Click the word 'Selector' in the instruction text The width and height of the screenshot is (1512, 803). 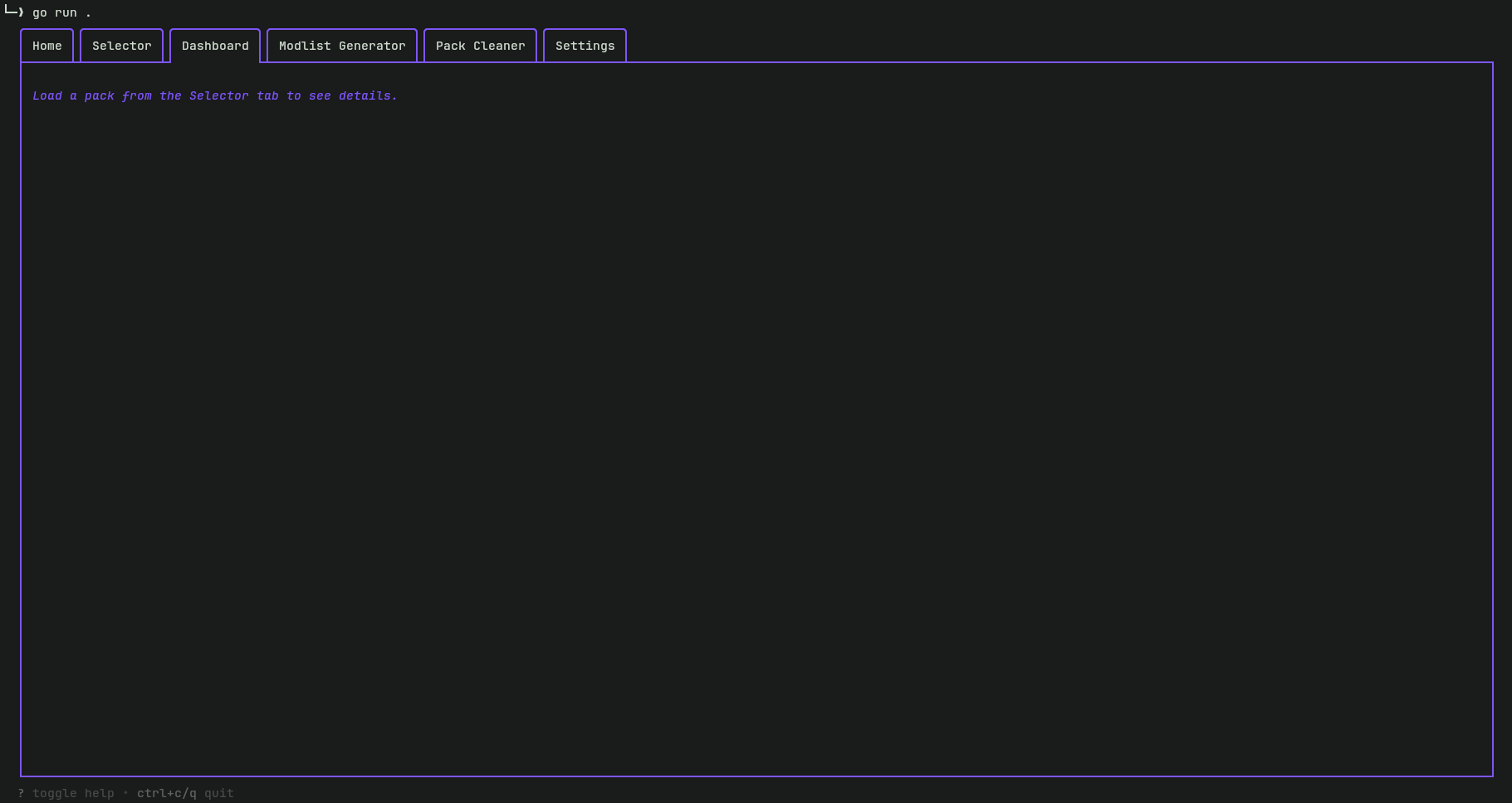click(x=218, y=95)
